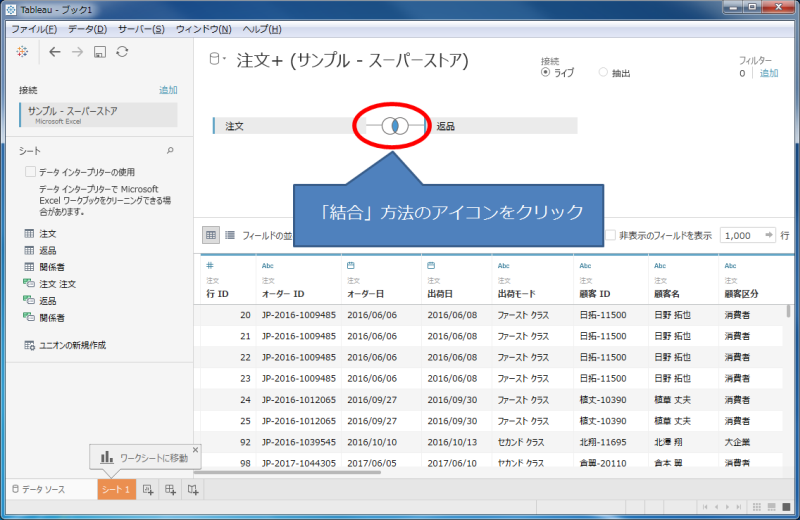Screen dimensions: 800x520
Task: Click the cell 北翔-11695
Action: [603, 442]
